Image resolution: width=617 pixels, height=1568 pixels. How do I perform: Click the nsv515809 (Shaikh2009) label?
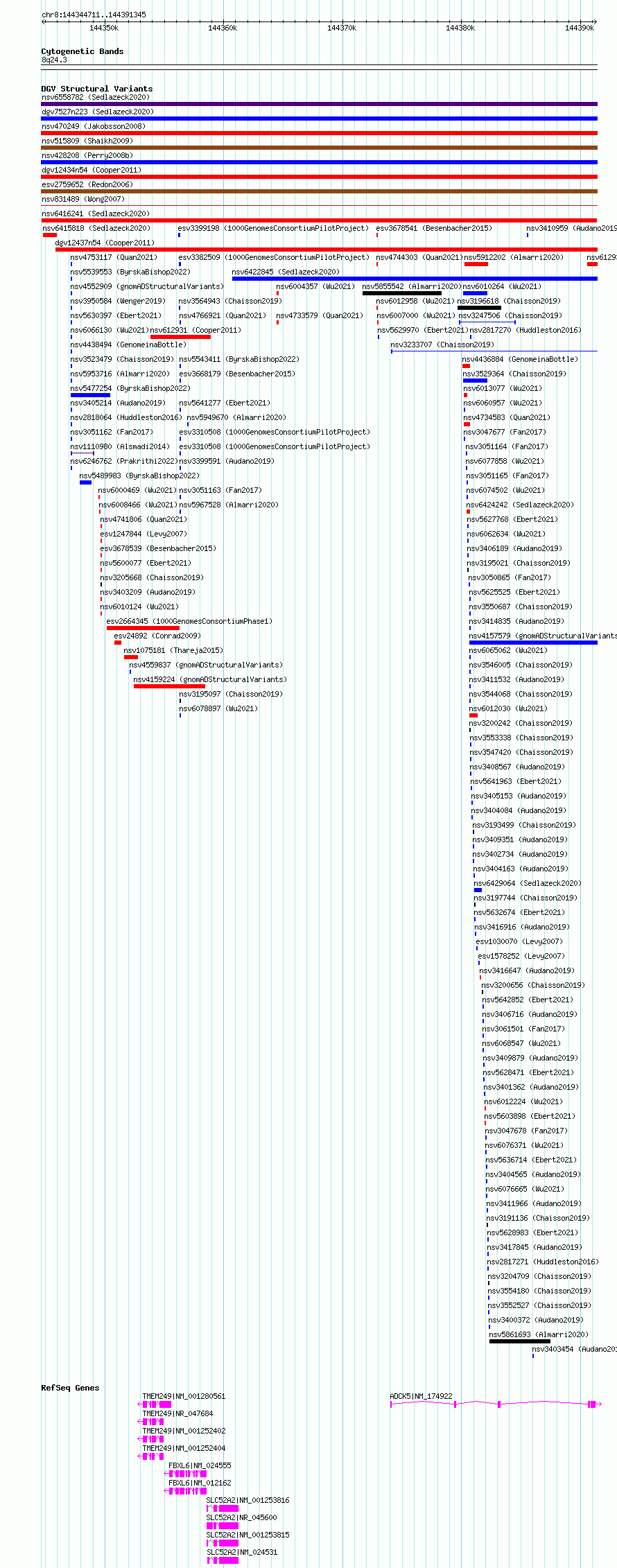[87, 141]
